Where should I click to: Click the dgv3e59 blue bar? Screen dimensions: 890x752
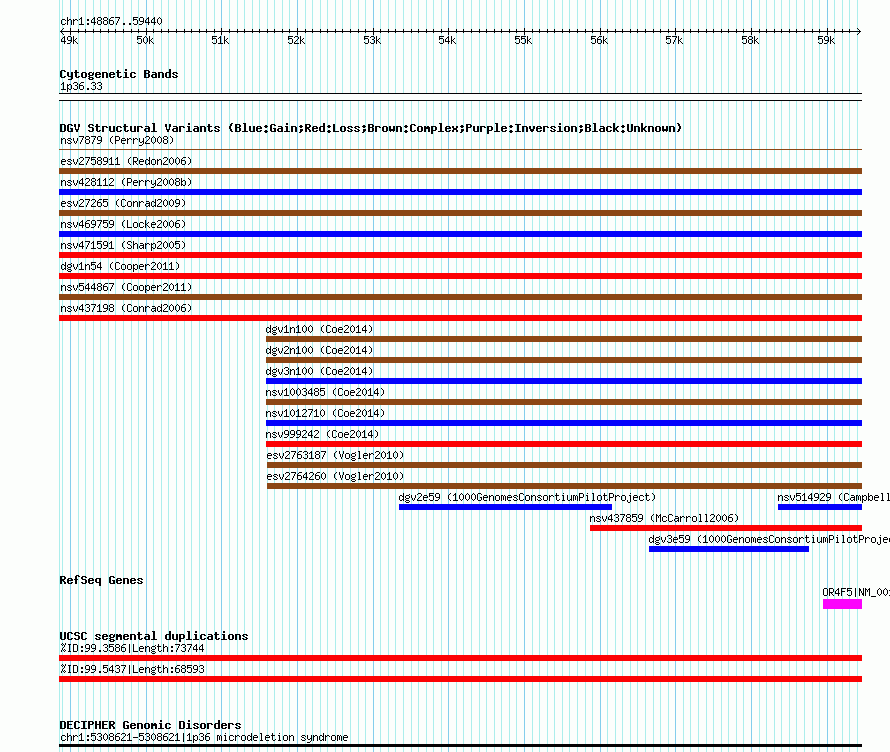click(x=729, y=549)
